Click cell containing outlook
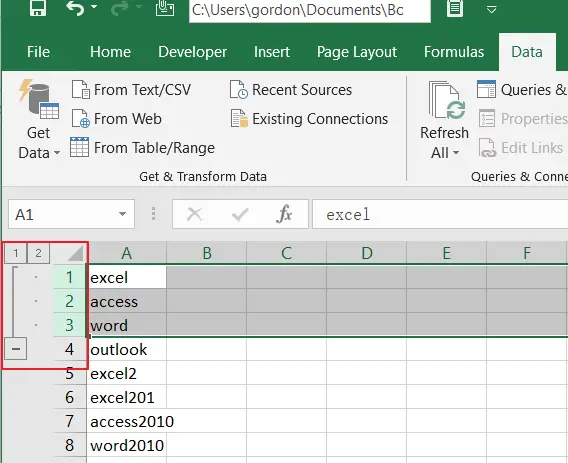This screenshot has width=568, height=463. coord(127,349)
